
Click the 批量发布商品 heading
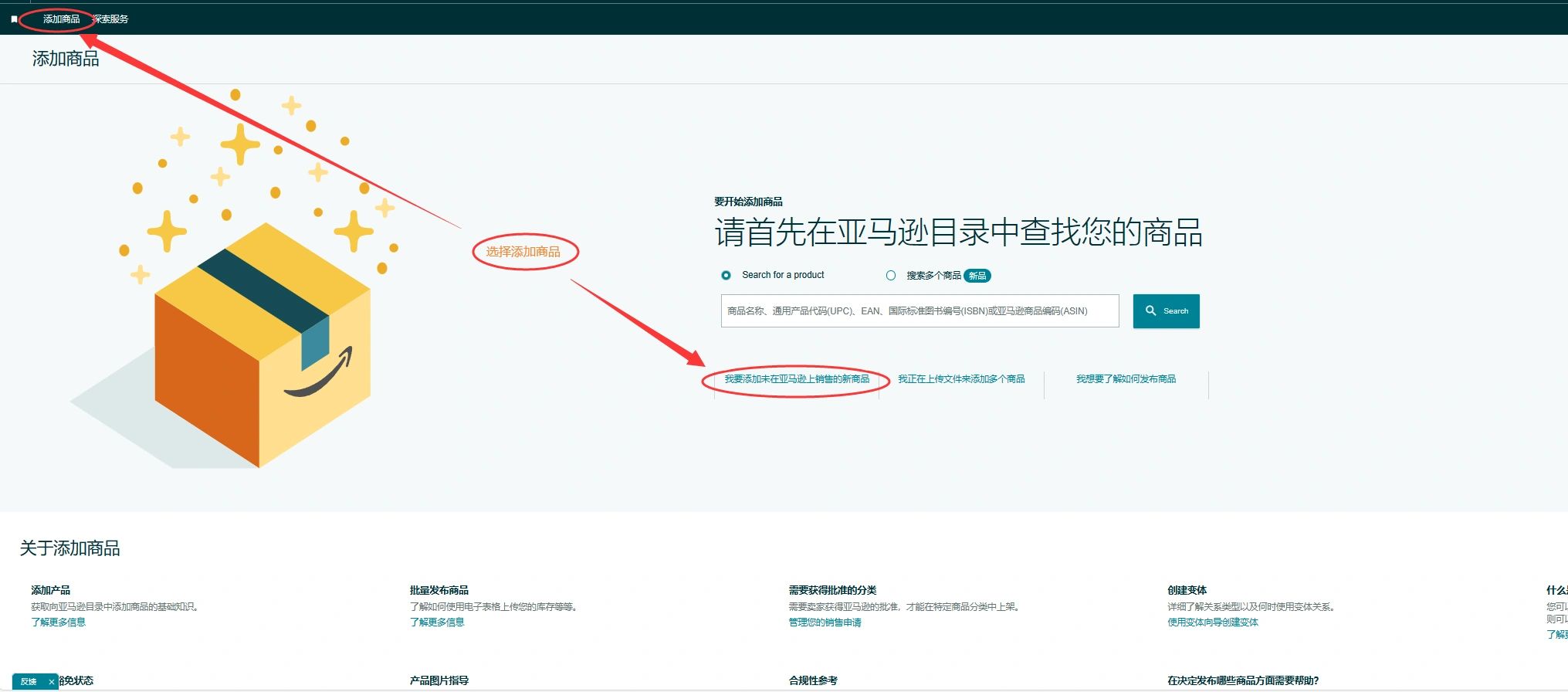[x=439, y=590]
